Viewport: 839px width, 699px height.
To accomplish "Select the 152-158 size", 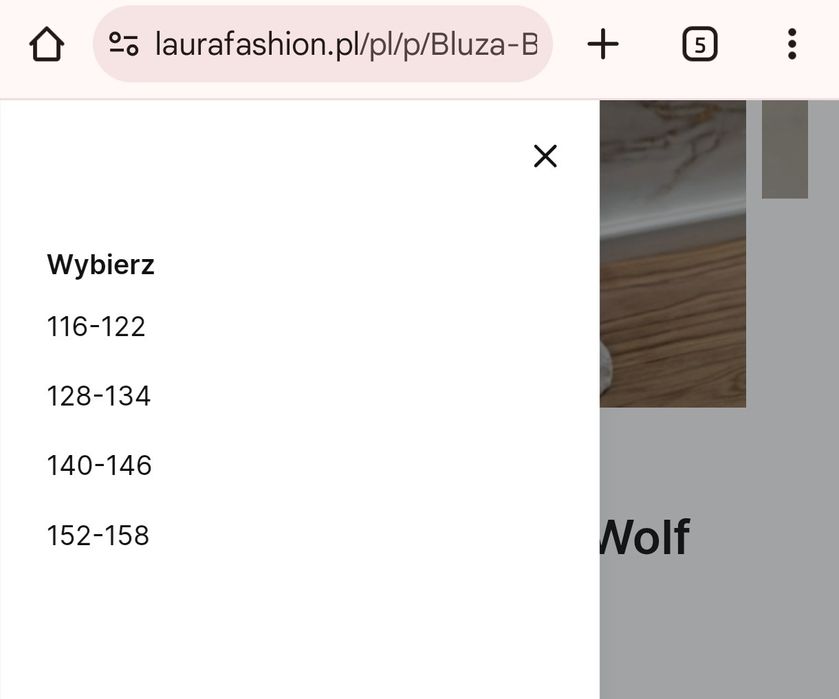I will coord(98,536).
